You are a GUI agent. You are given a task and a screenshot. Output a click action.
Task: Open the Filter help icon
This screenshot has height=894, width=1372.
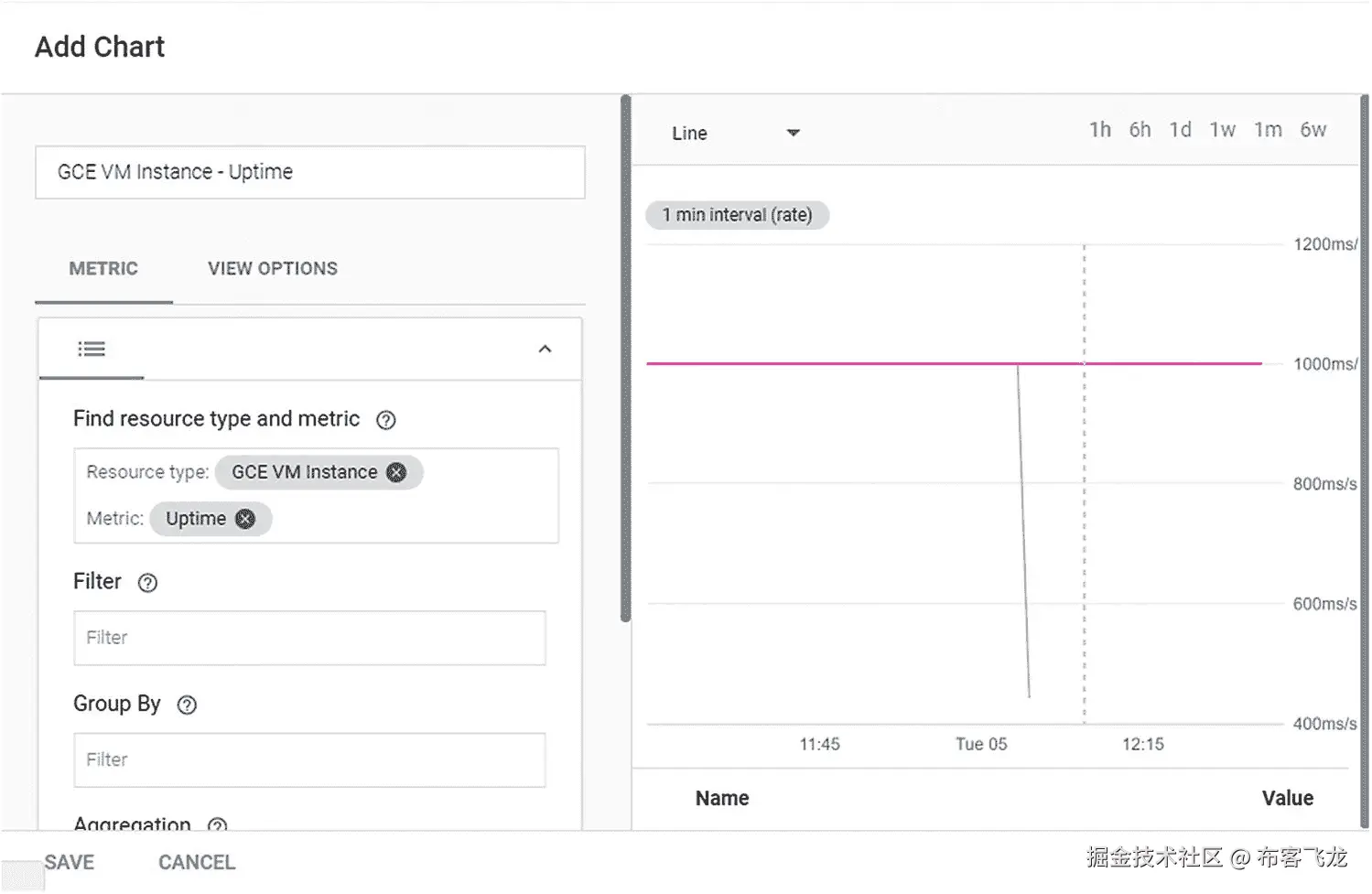click(147, 583)
